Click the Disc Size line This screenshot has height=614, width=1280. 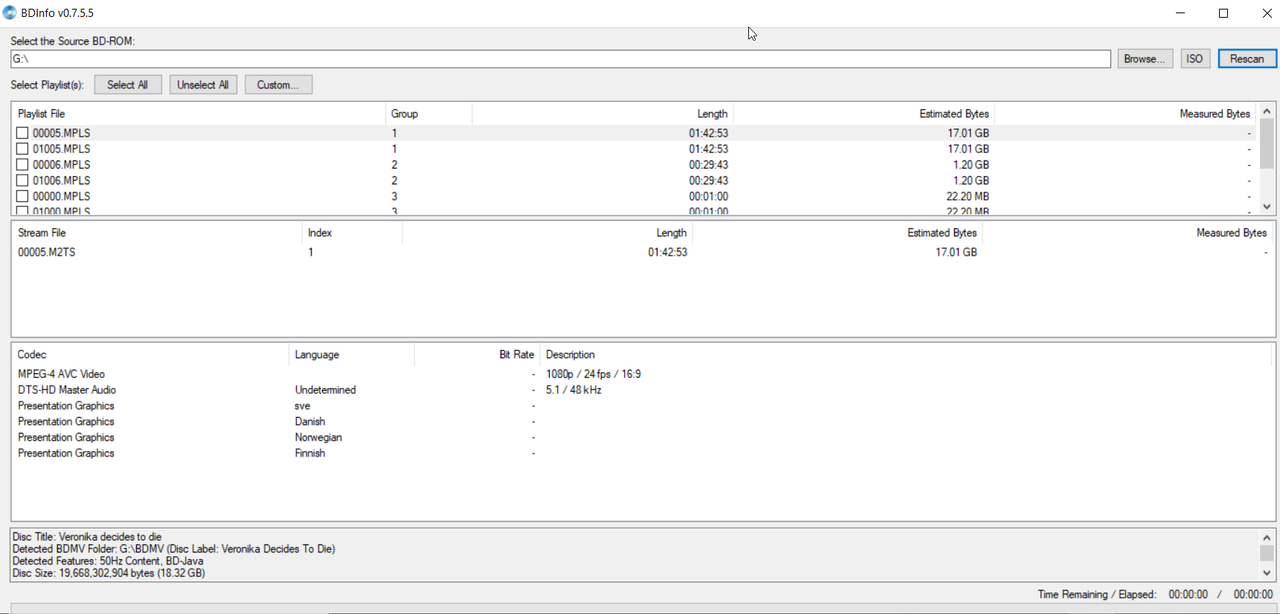click(109, 574)
